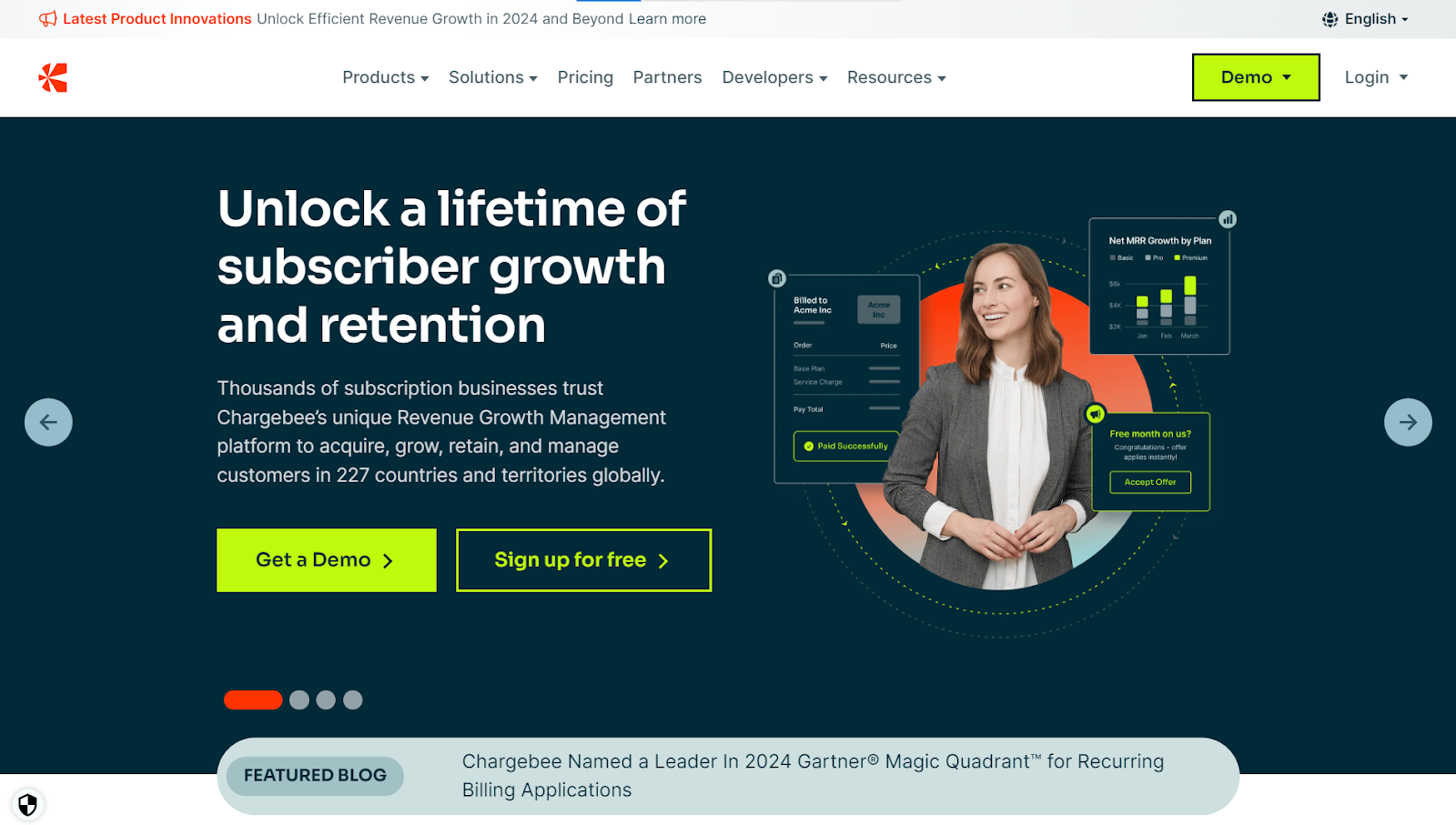This screenshot has height=825, width=1456.
Task: Open the English language dropdown
Action: (x=1365, y=19)
